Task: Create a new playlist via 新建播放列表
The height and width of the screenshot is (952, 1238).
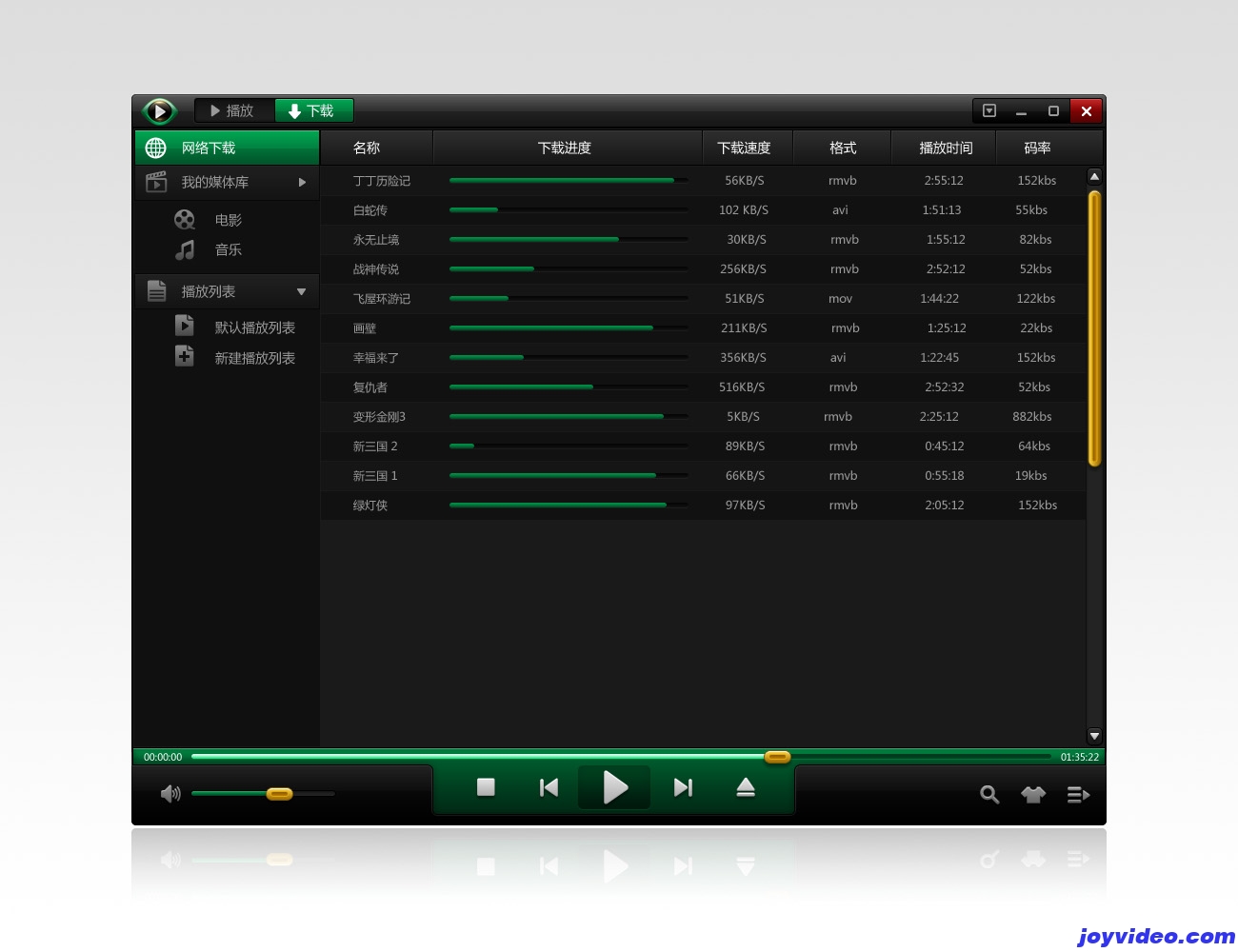Action: point(255,358)
